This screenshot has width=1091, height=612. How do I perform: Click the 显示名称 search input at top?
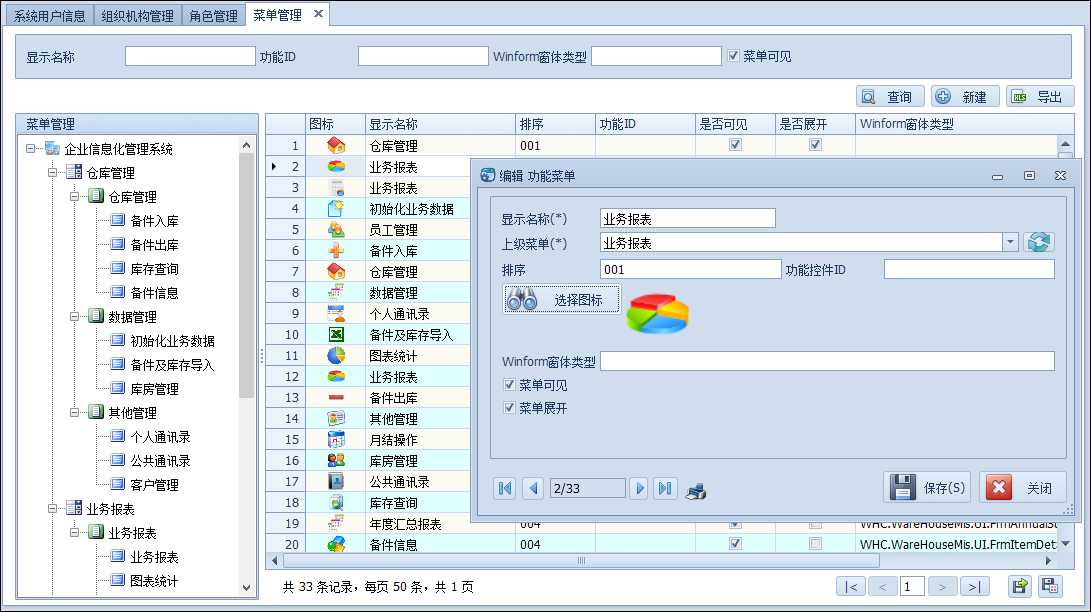click(x=190, y=56)
